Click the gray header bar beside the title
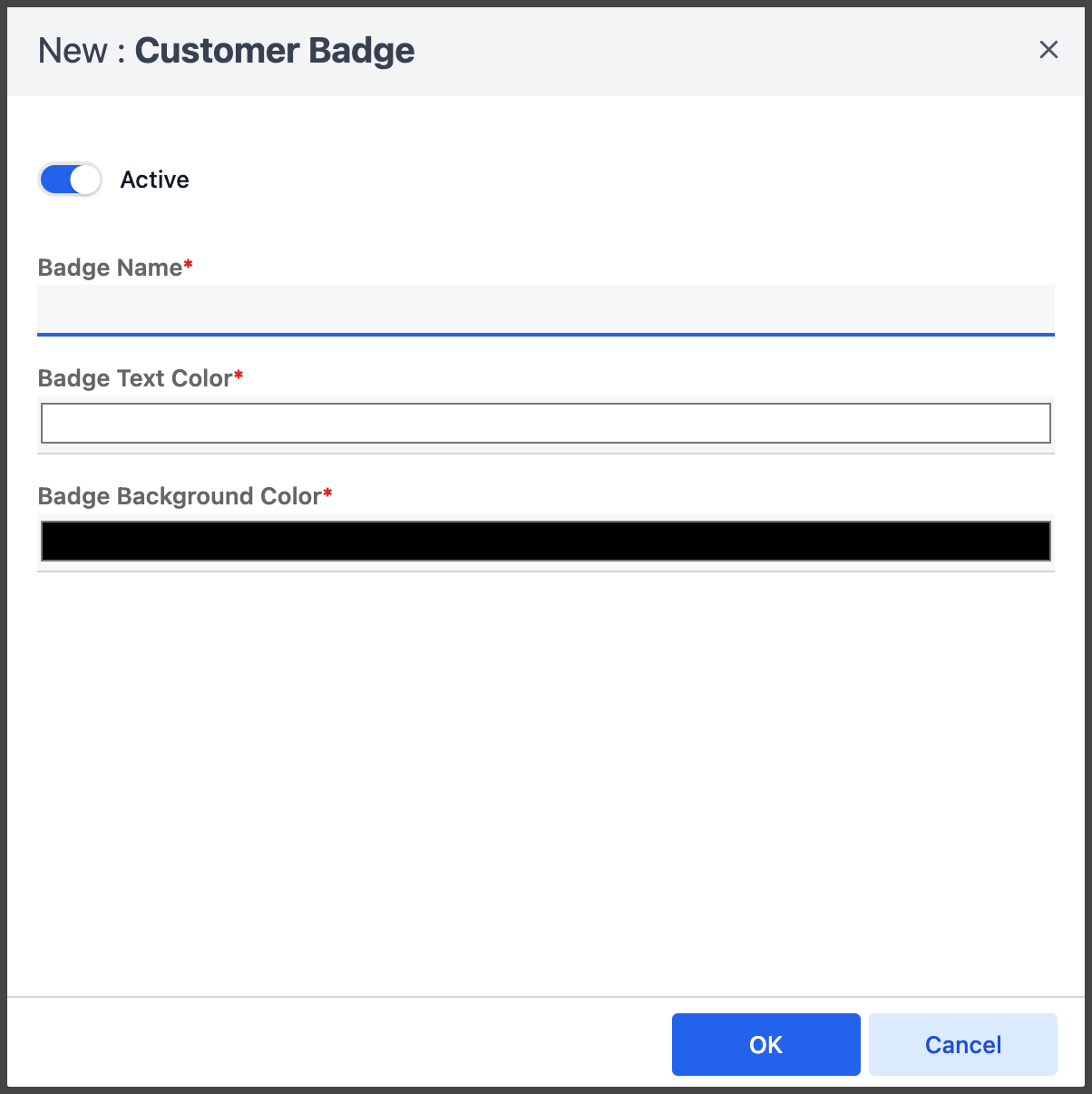Viewport: 1092px width, 1094px height. click(x=726, y=51)
